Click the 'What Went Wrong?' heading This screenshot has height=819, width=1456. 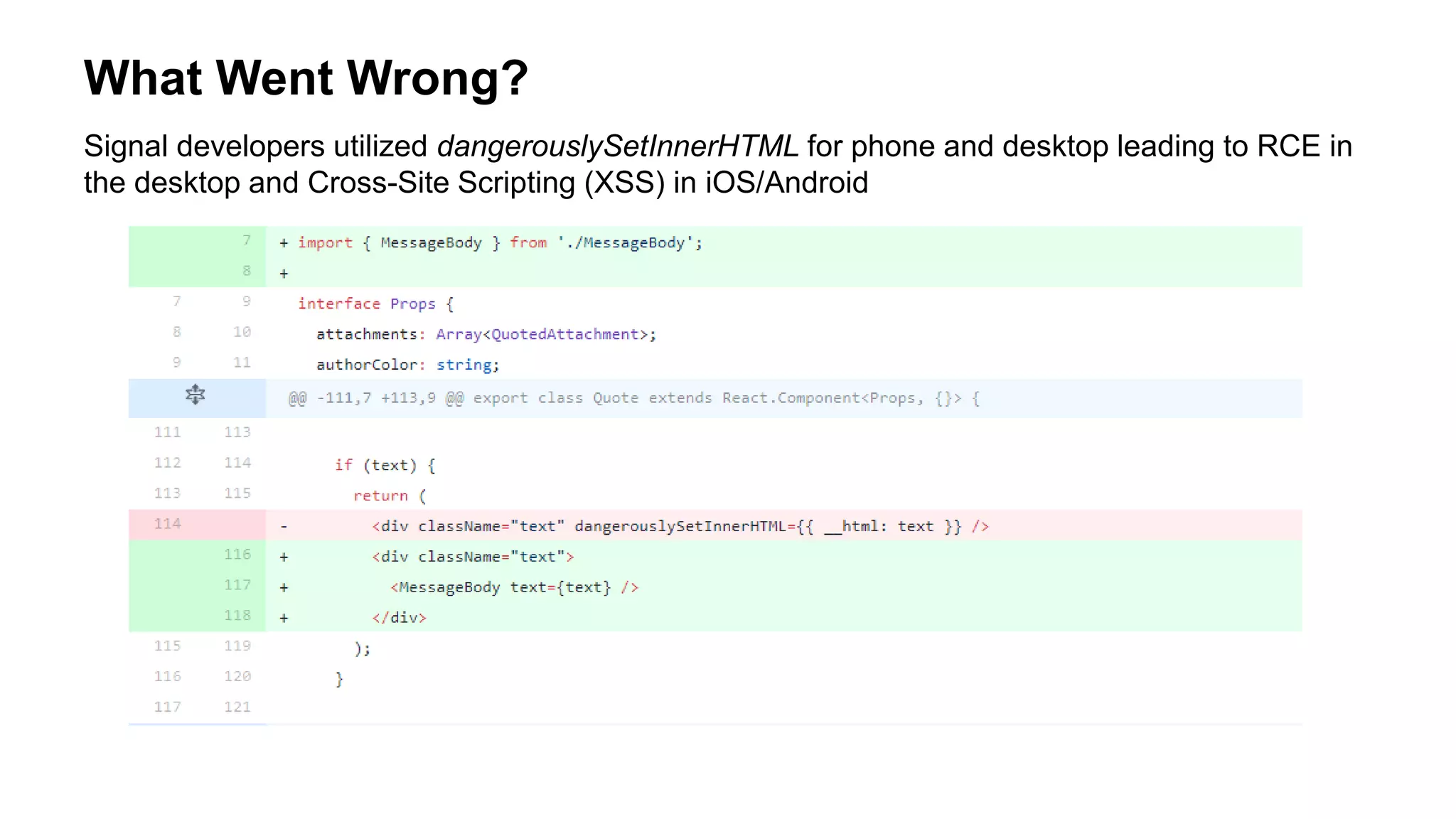point(306,77)
